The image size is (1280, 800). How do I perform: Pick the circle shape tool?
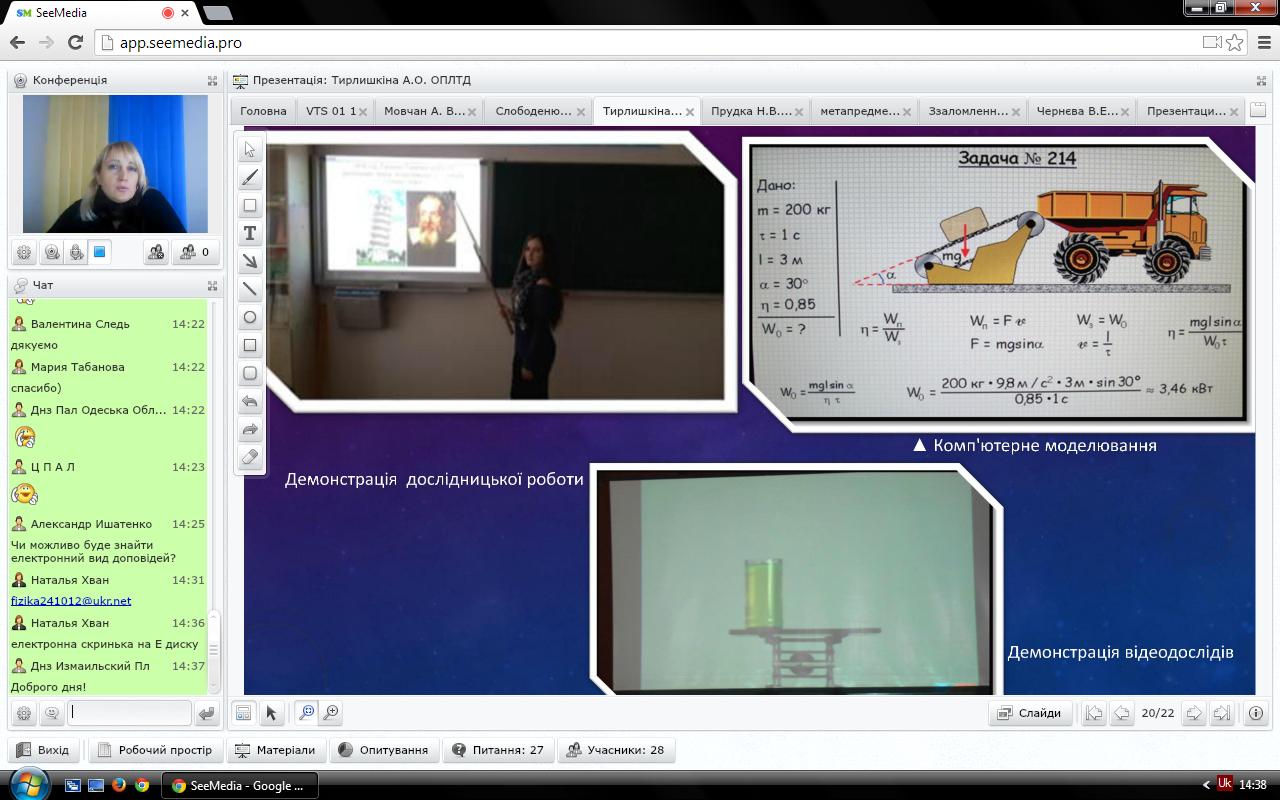tap(250, 318)
